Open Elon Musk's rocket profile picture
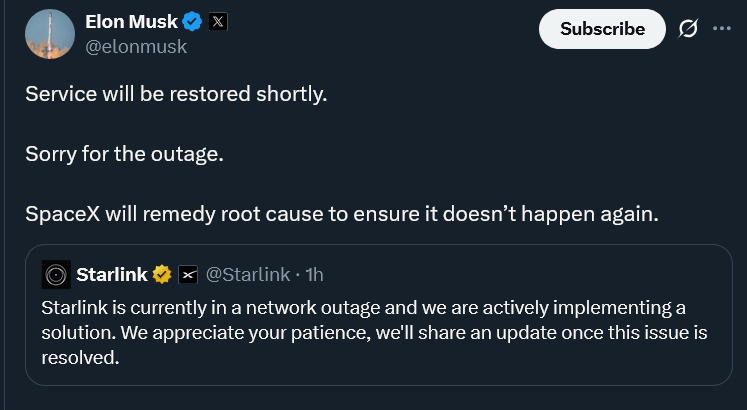 pos(50,33)
